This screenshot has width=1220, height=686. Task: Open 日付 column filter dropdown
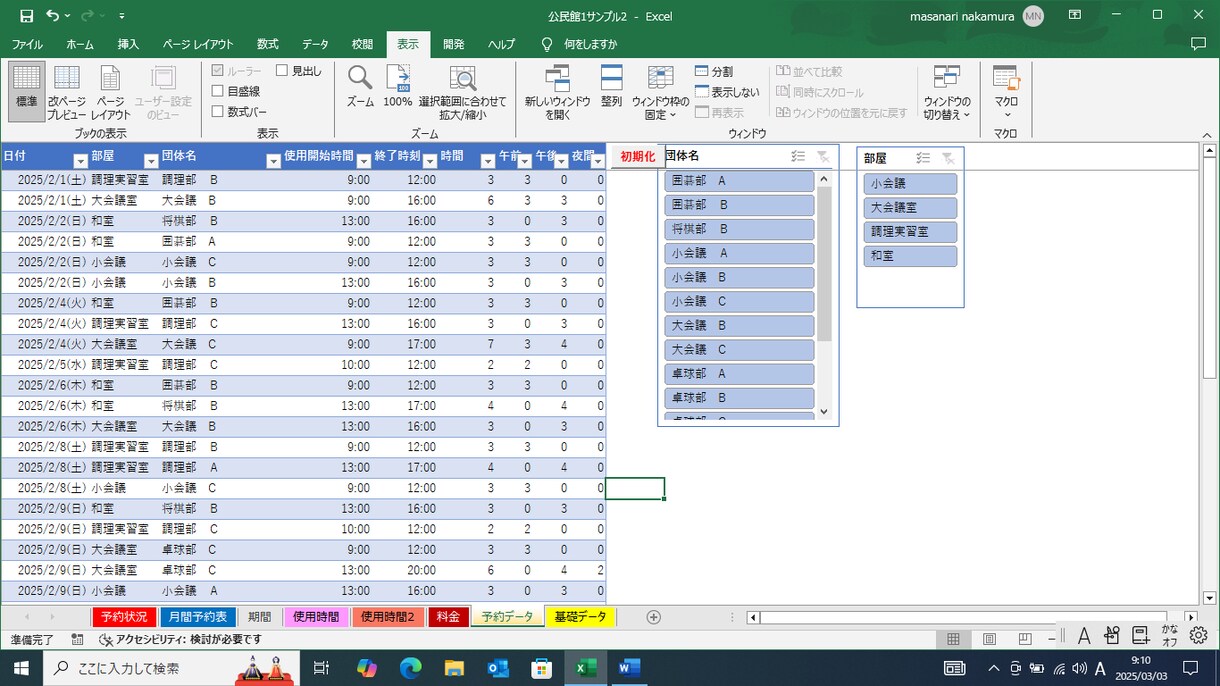pos(81,161)
